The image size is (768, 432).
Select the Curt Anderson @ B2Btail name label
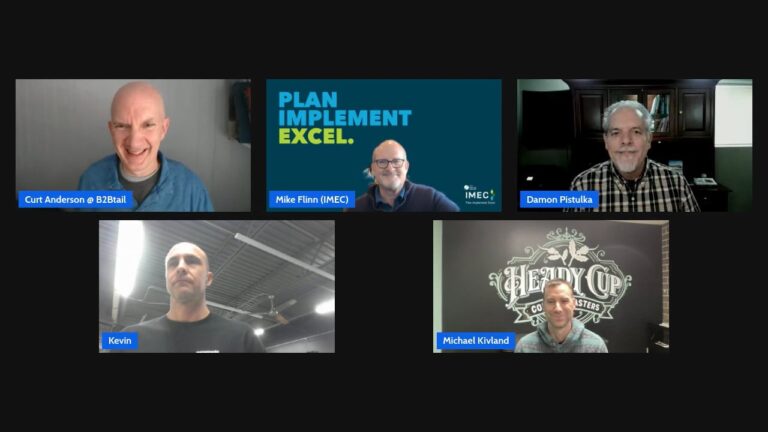[x=75, y=199]
